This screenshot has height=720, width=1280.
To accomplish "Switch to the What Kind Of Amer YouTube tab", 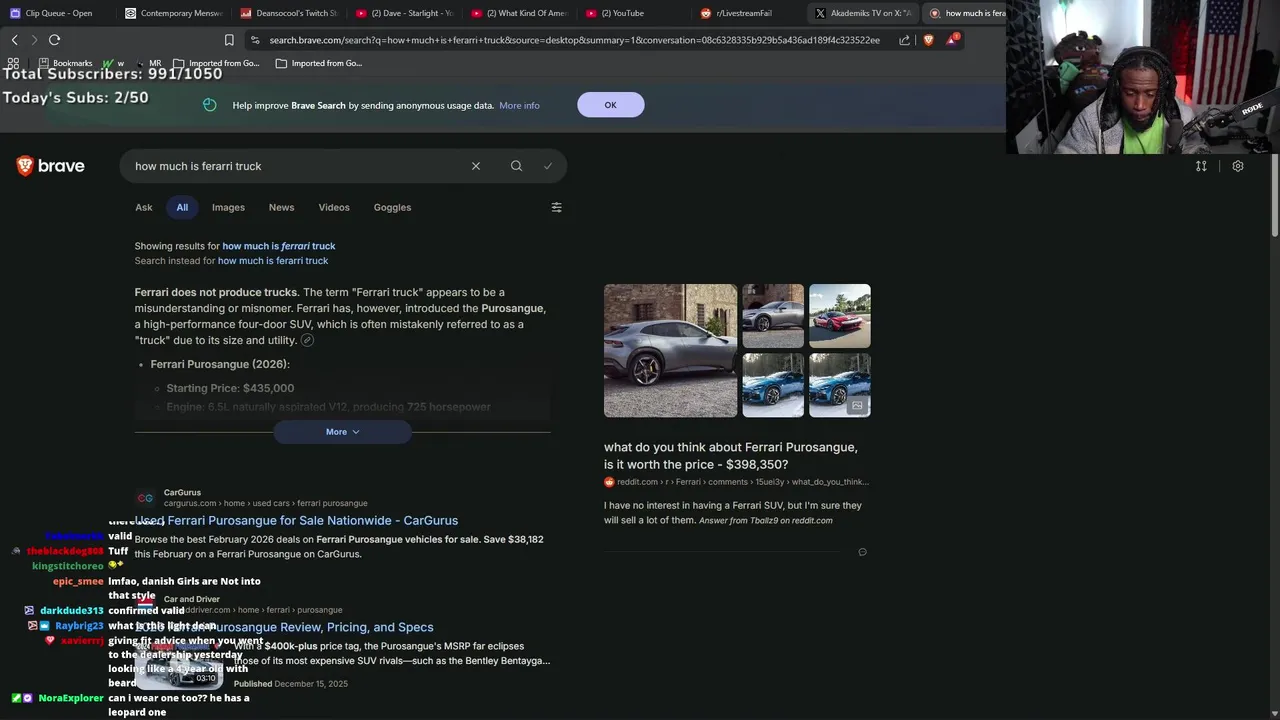I will click(518, 13).
